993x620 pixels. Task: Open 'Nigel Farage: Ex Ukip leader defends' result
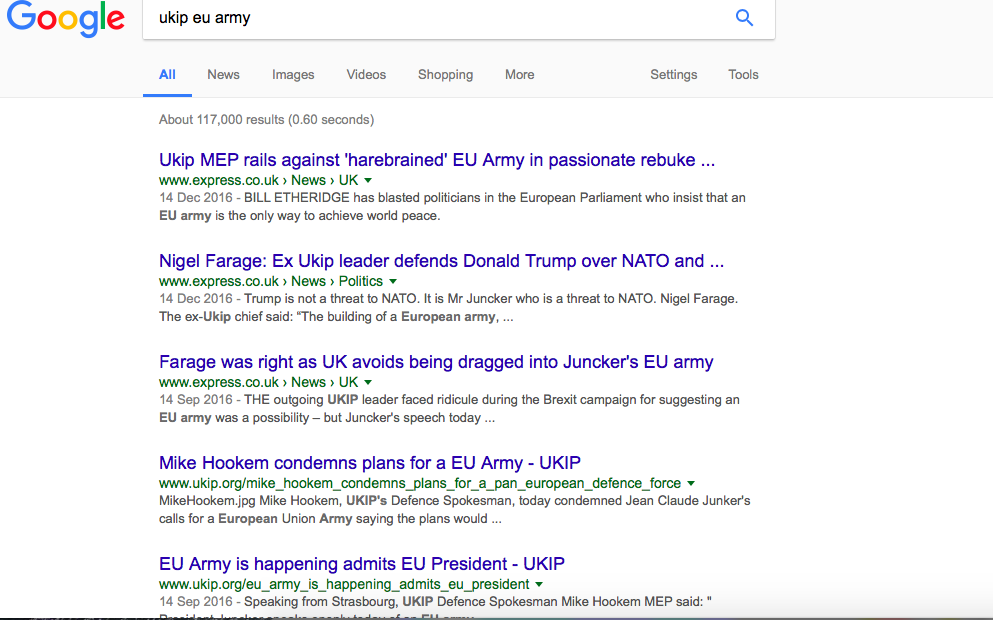[441, 261]
